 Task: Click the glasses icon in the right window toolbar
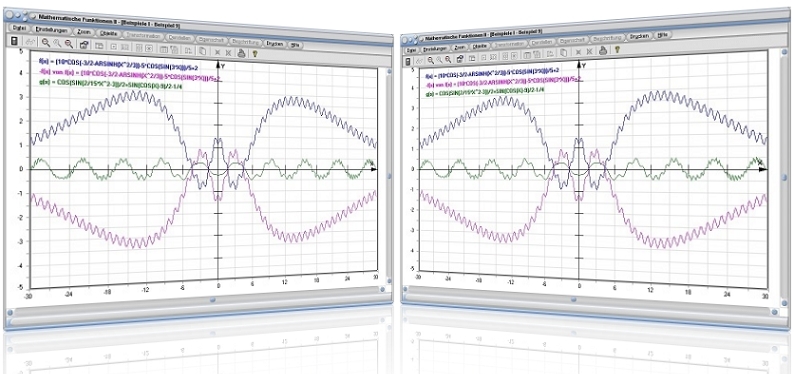point(419,61)
